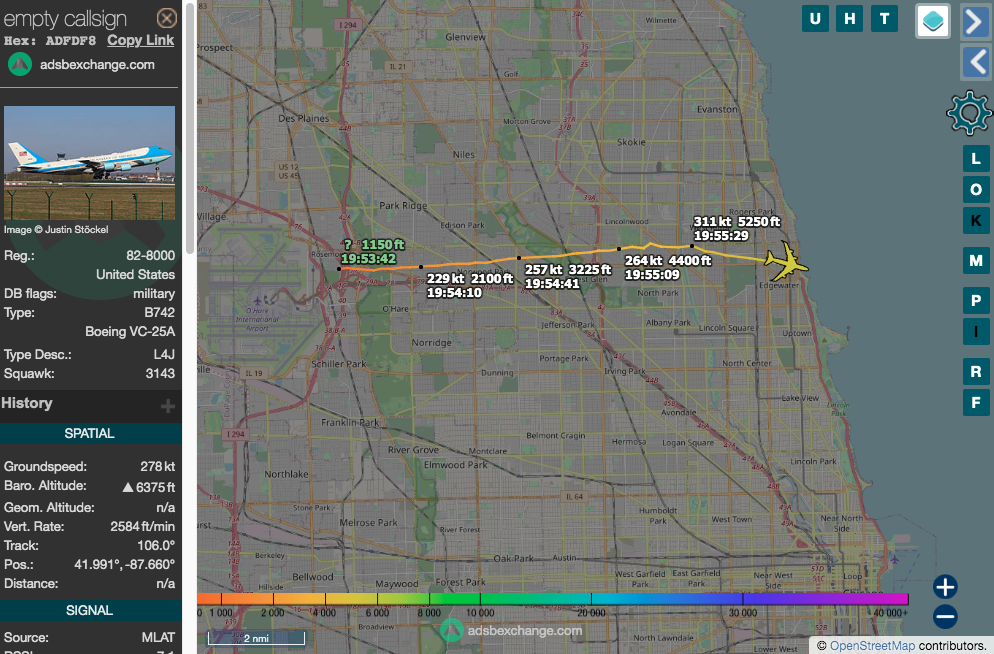Toggle the P map button

pyautogui.click(x=976, y=300)
